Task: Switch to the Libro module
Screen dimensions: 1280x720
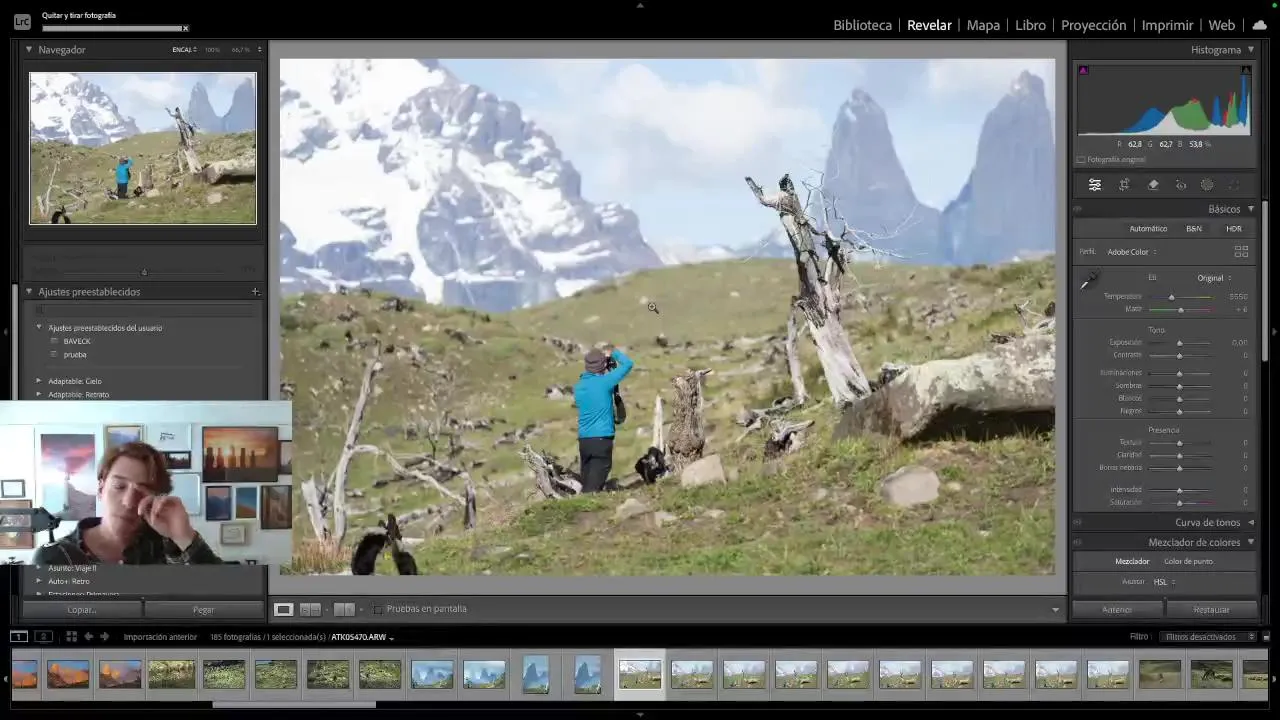Action: 1030,25
